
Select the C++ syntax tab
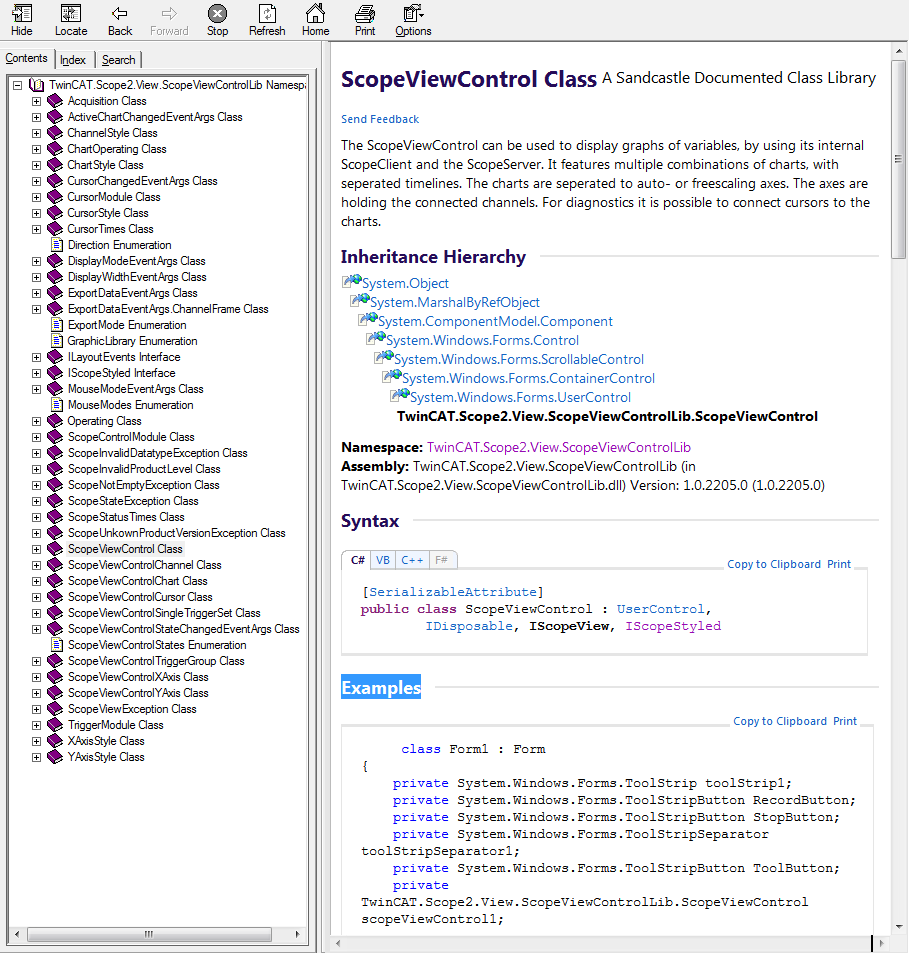pos(412,560)
